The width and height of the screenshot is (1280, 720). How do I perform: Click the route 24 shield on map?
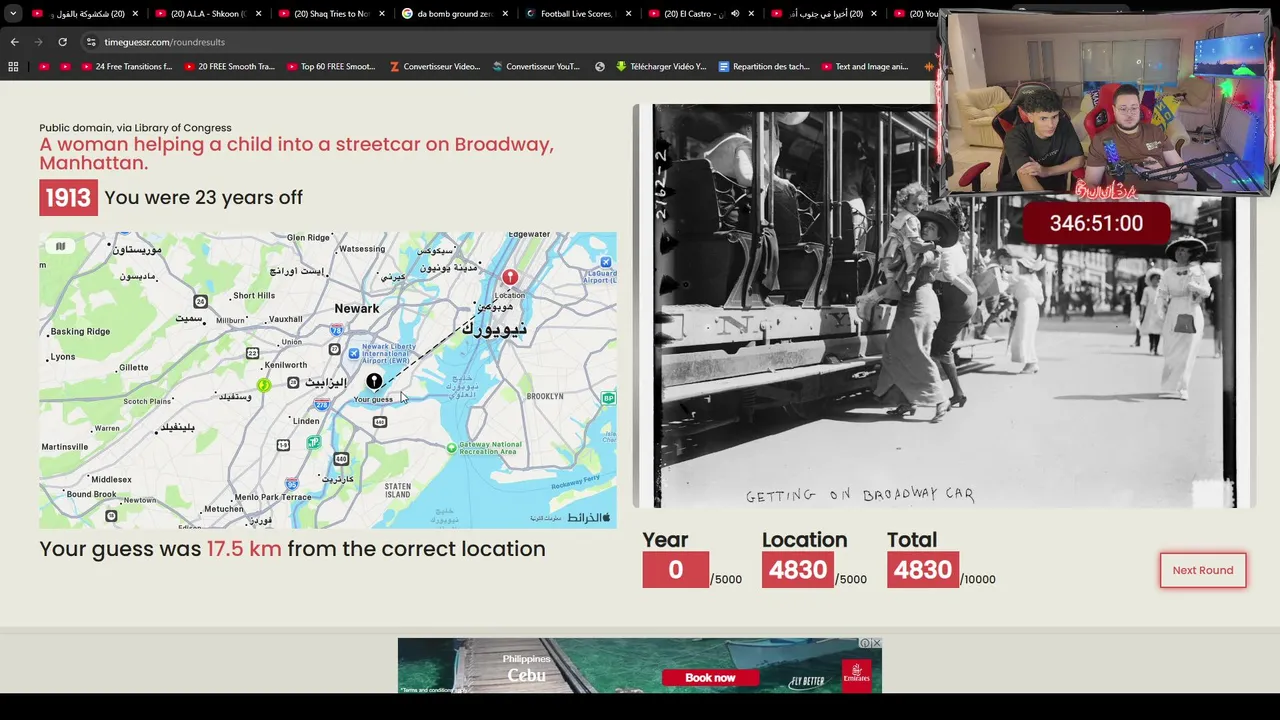pos(201,301)
